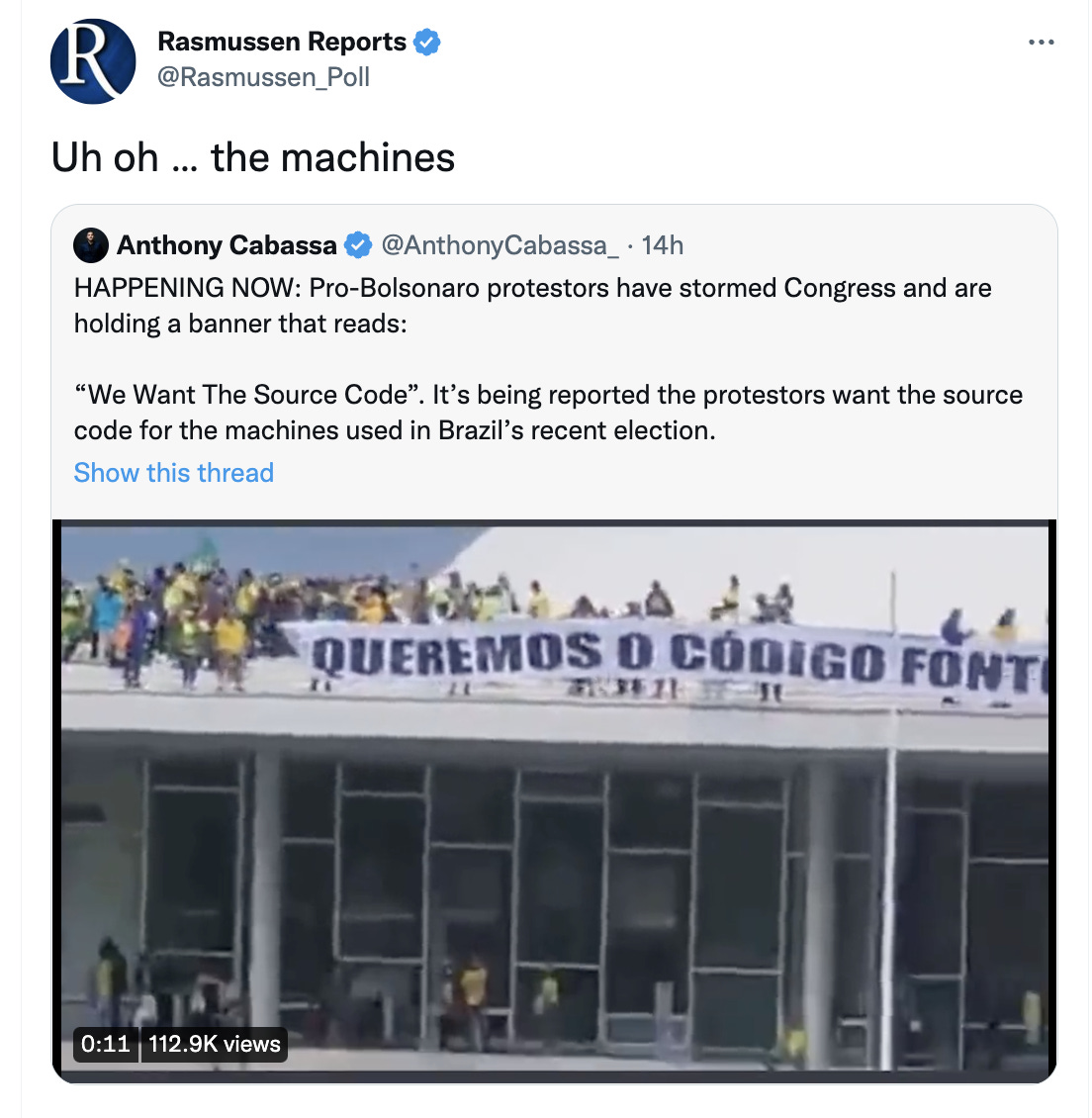Click the 14h timestamp on quoted tweet
Image resolution: width=1092 pixels, height=1118 pixels.
point(662,245)
